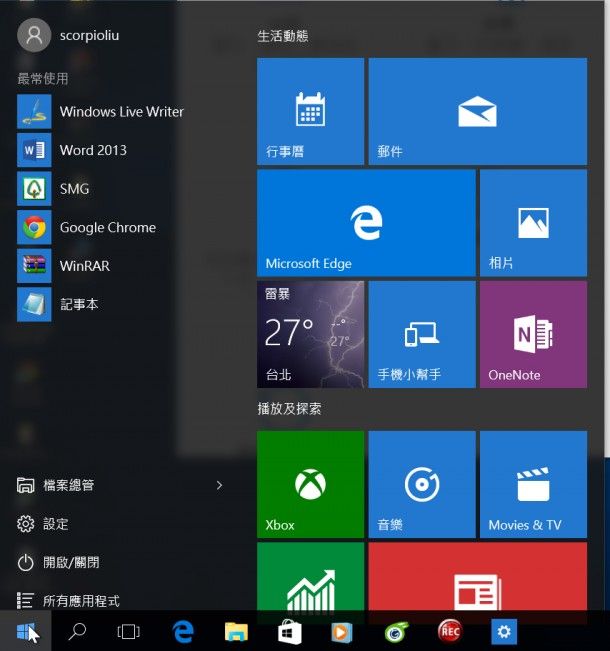
Task: Open the green Xbox tile
Action: tap(310, 485)
